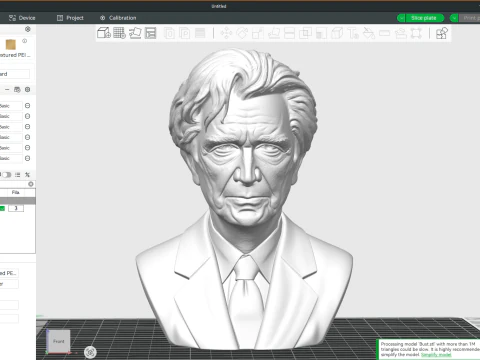This screenshot has height=360, width=480.
Task: Select the Text shape tool
Action: (353, 33)
